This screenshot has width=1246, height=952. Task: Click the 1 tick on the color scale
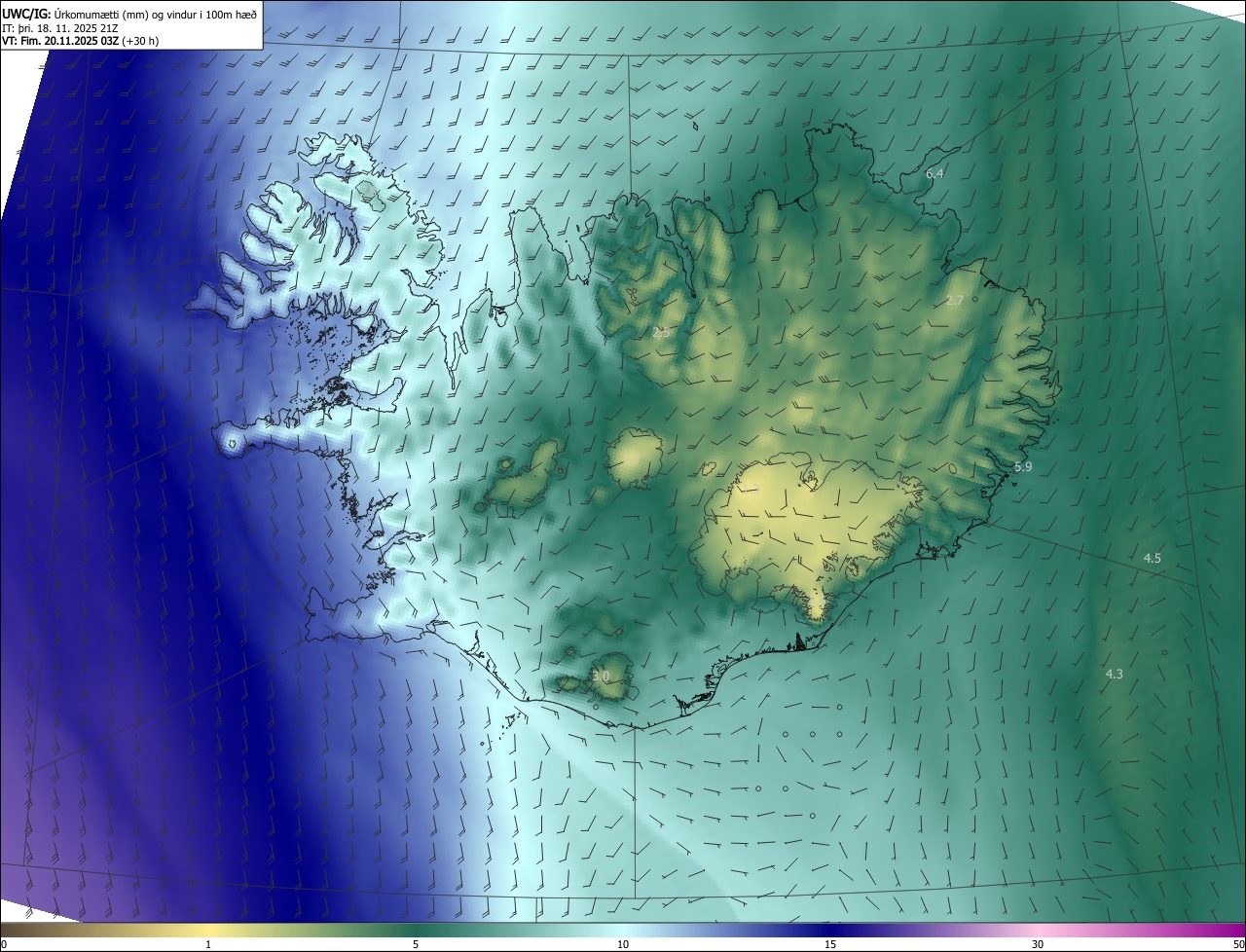click(x=208, y=944)
